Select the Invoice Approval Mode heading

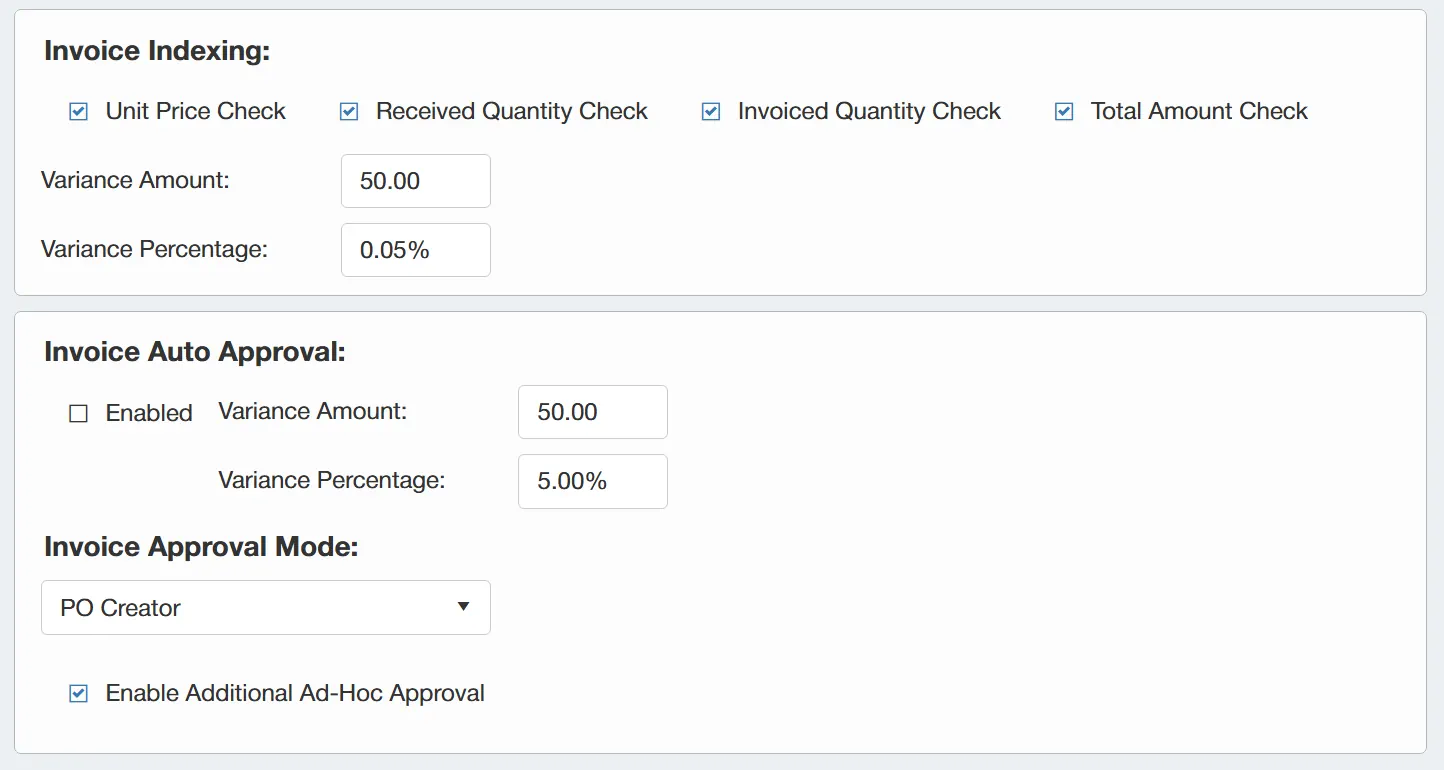[x=201, y=547]
